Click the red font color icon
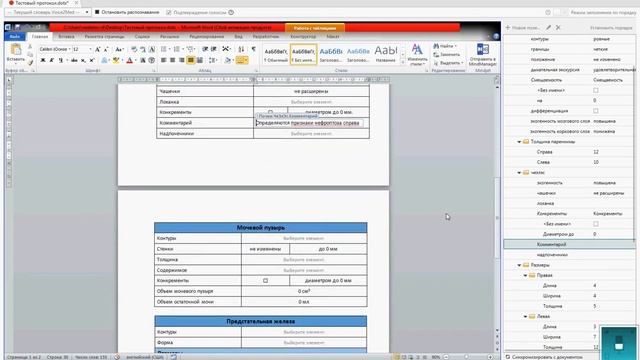The width and height of the screenshot is (640, 360). (129, 60)
